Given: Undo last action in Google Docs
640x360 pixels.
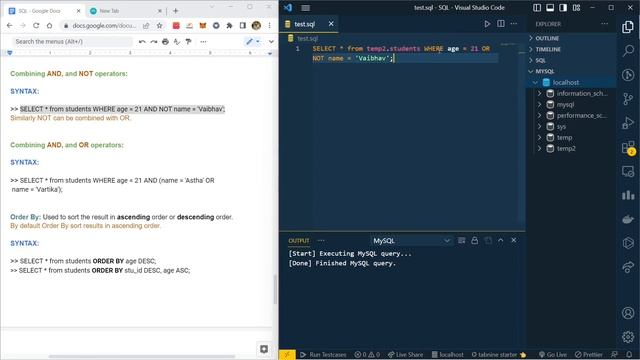Looking at the screenshot, I should (142, 42).
